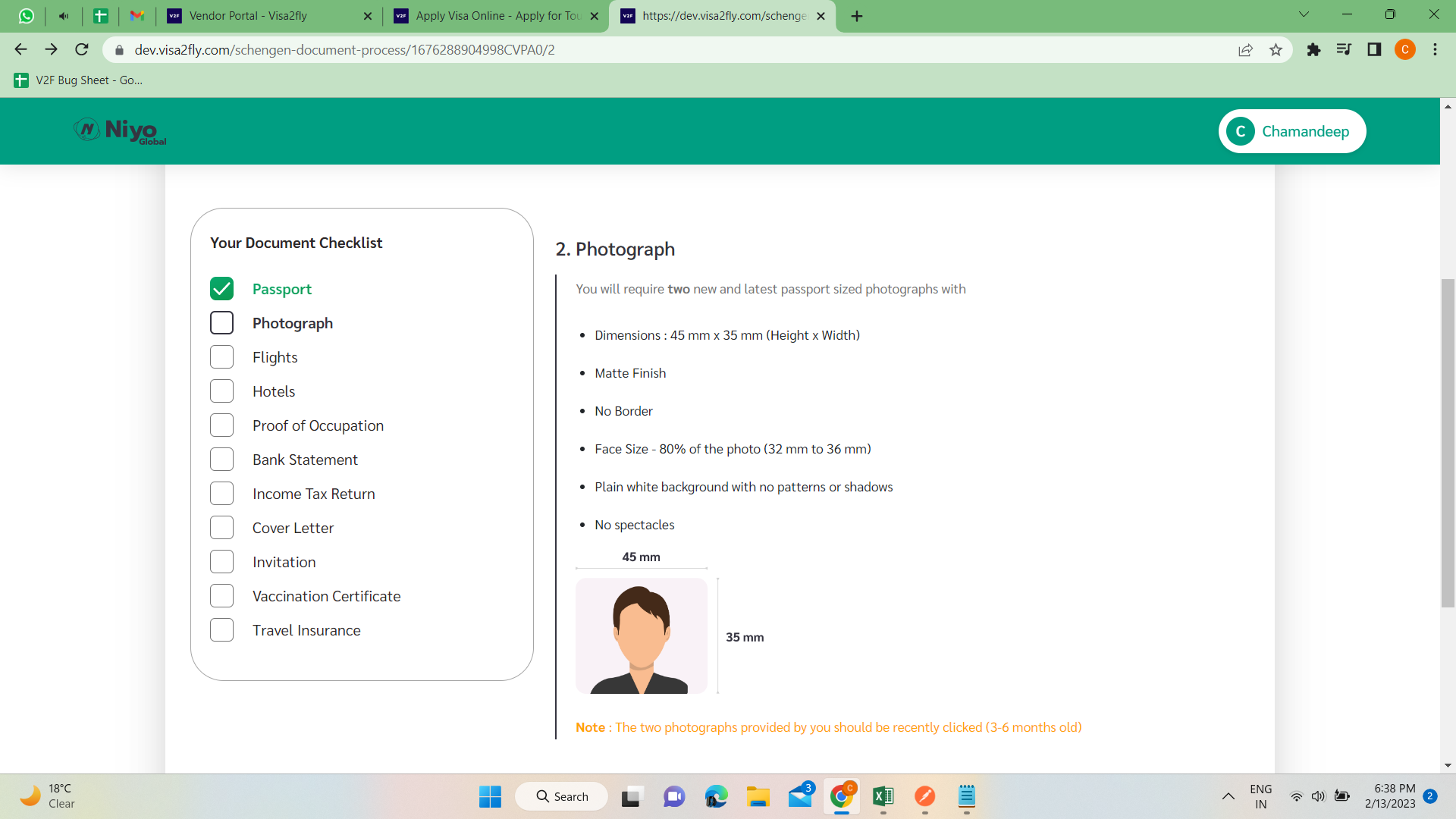Screen dimensions: 1456x819
Task: Tick the Travel Insurance checkbox
Action: click(221, 630)
